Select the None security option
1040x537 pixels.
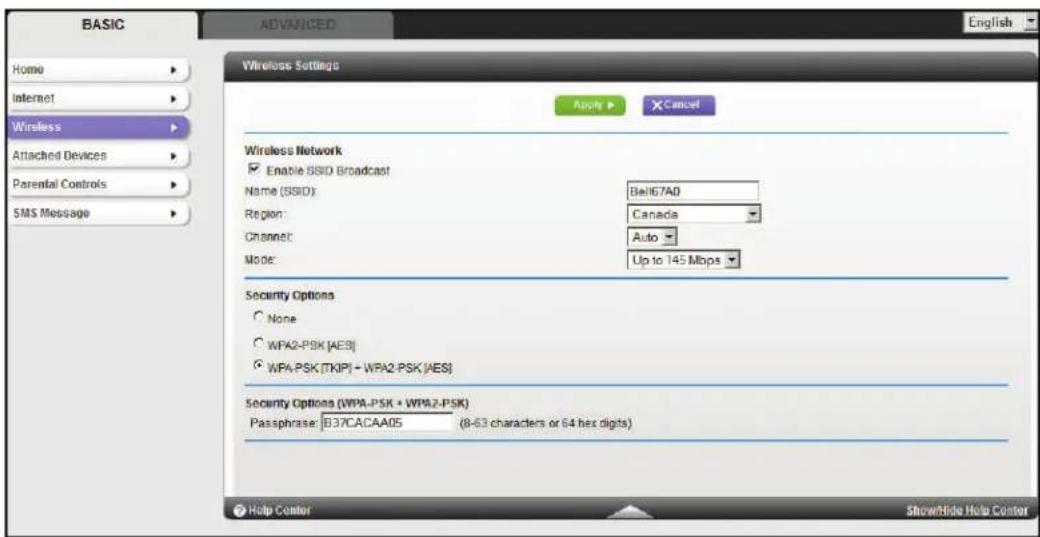point(259,318)
